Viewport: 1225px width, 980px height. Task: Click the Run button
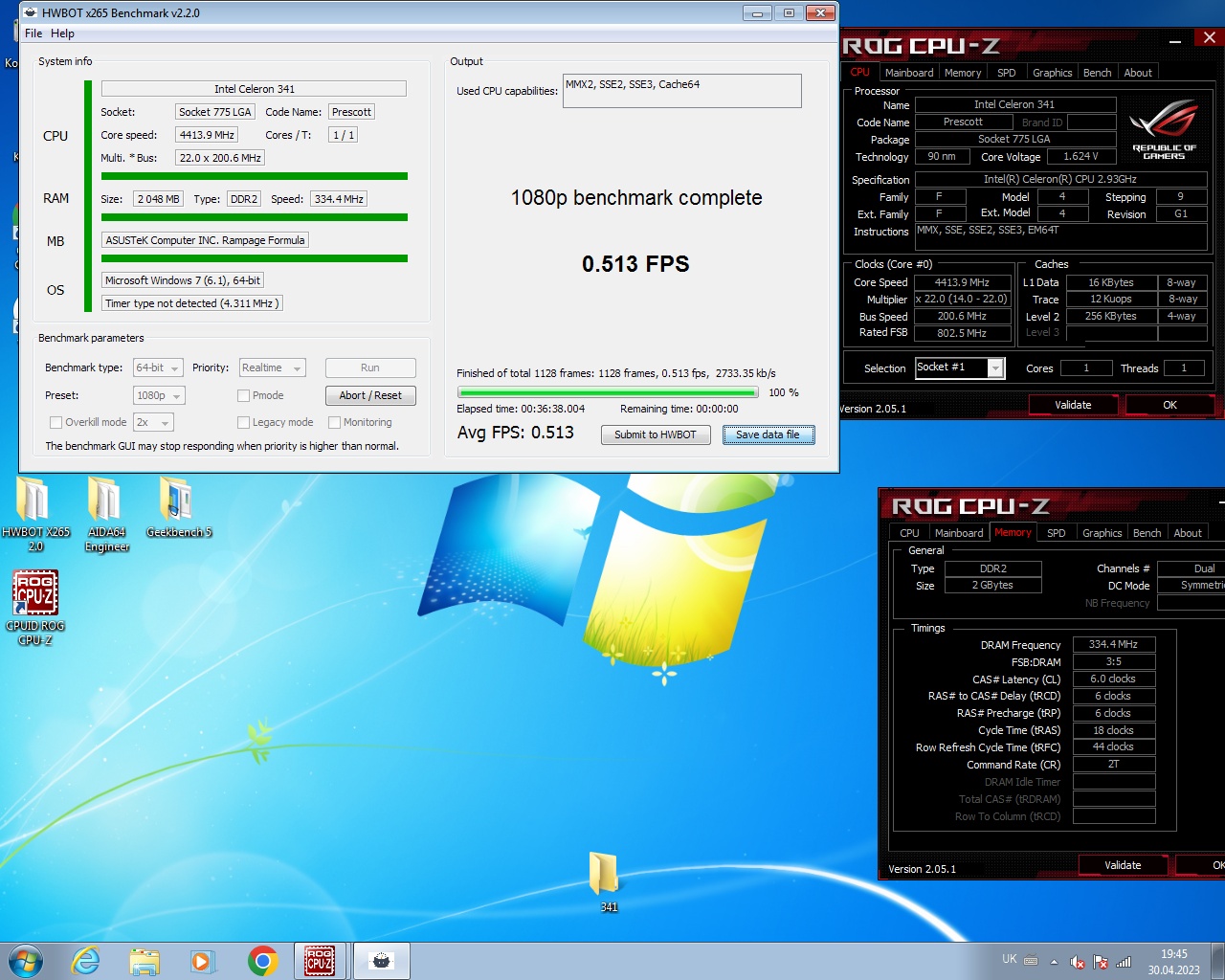(x=370, y=367)
